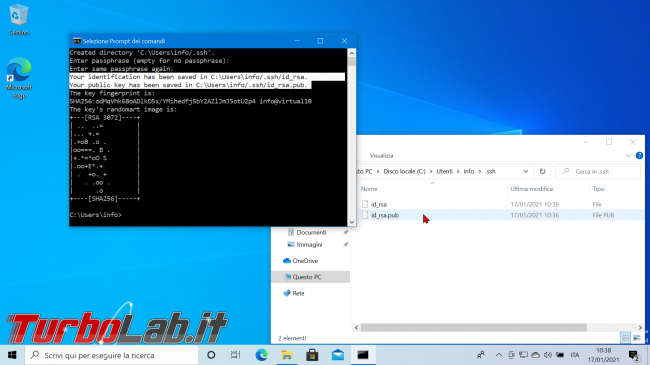Open the Cestino recycle bin desktop icon
This screenshot has width=650, height=365.
pyautogui.click(x=19, y=19)
